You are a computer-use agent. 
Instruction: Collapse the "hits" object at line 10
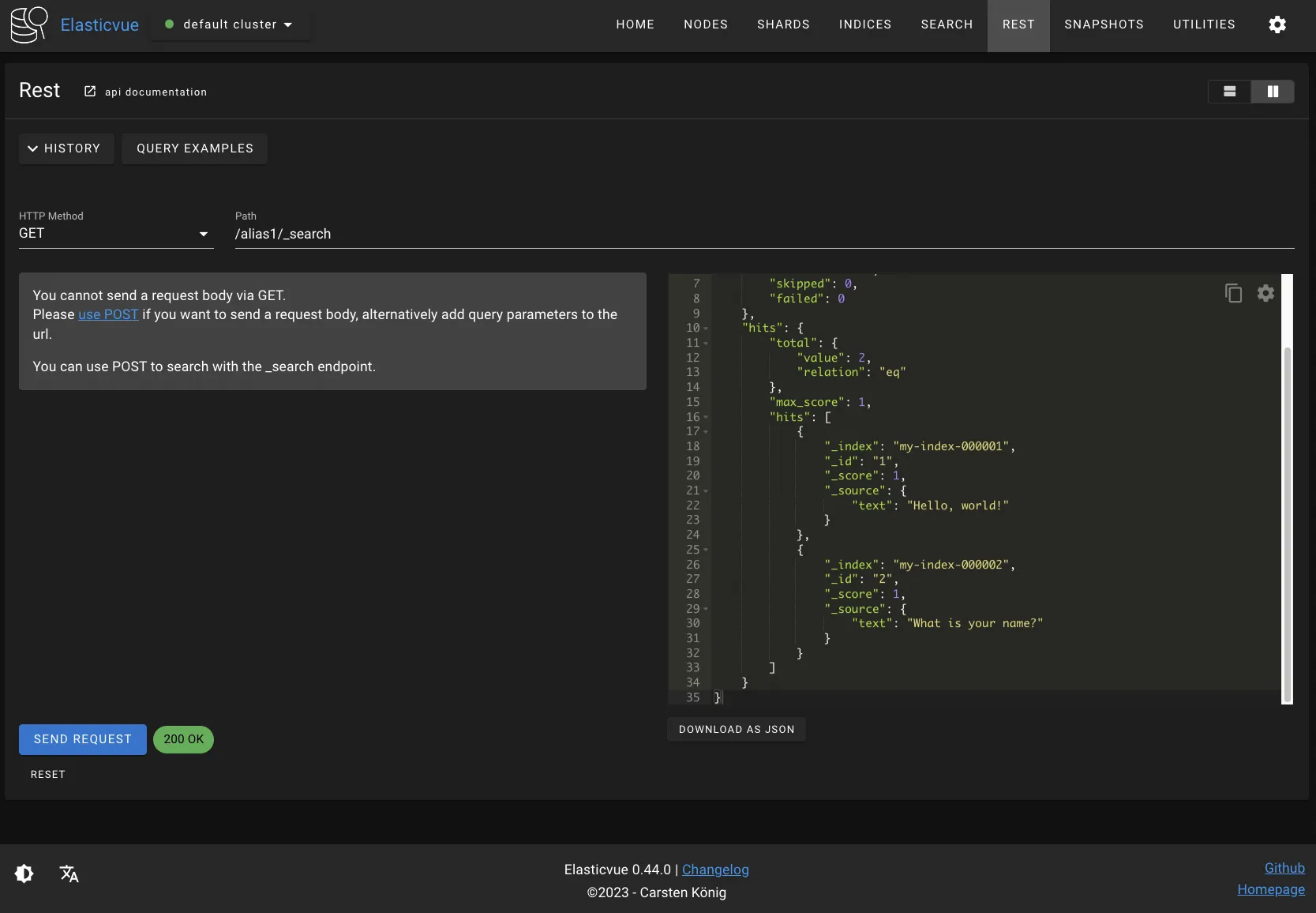click(x=706, y=329)
